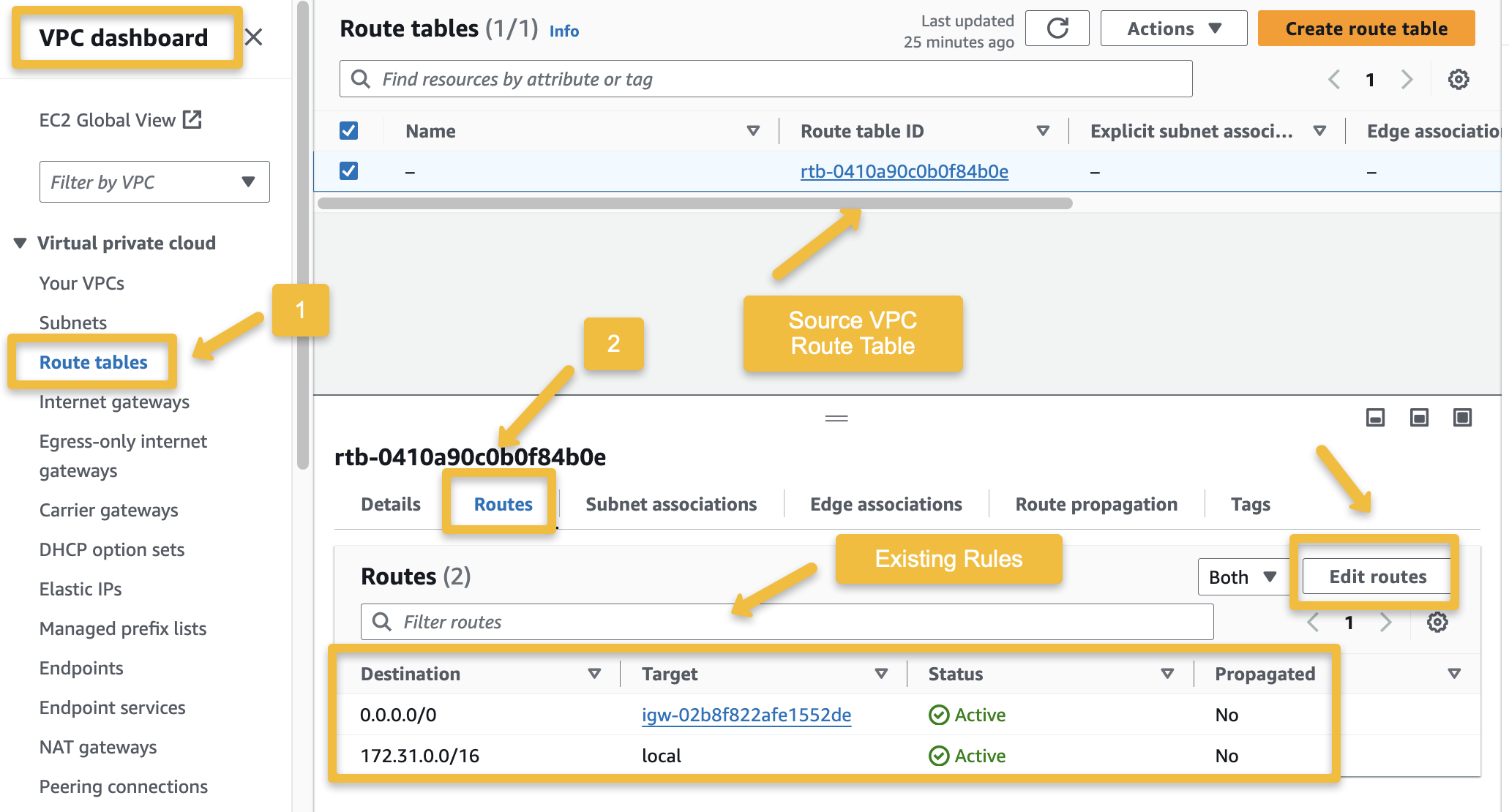
Task: Click next page chevron in Routes pagination
Action: point(1387,622)
